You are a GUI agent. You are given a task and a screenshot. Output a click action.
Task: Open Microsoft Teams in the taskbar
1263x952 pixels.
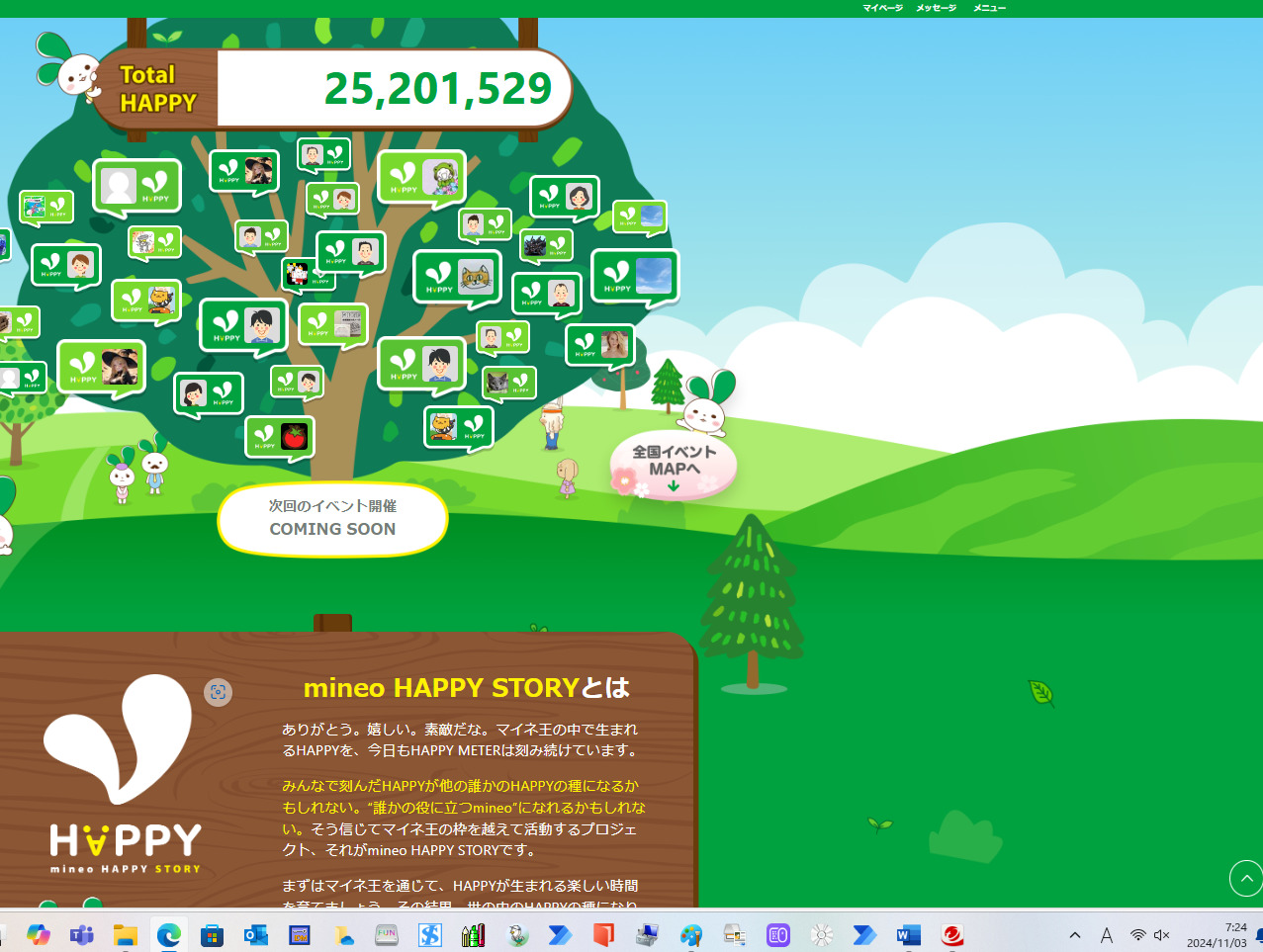click(82, 934)
